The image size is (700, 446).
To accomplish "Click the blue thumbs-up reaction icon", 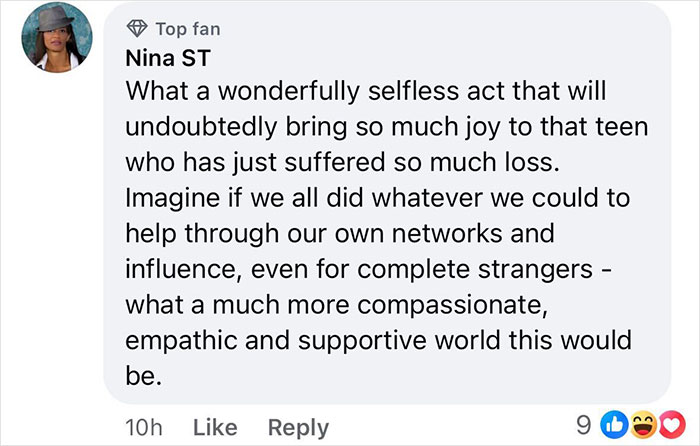I will click(616, 428).
